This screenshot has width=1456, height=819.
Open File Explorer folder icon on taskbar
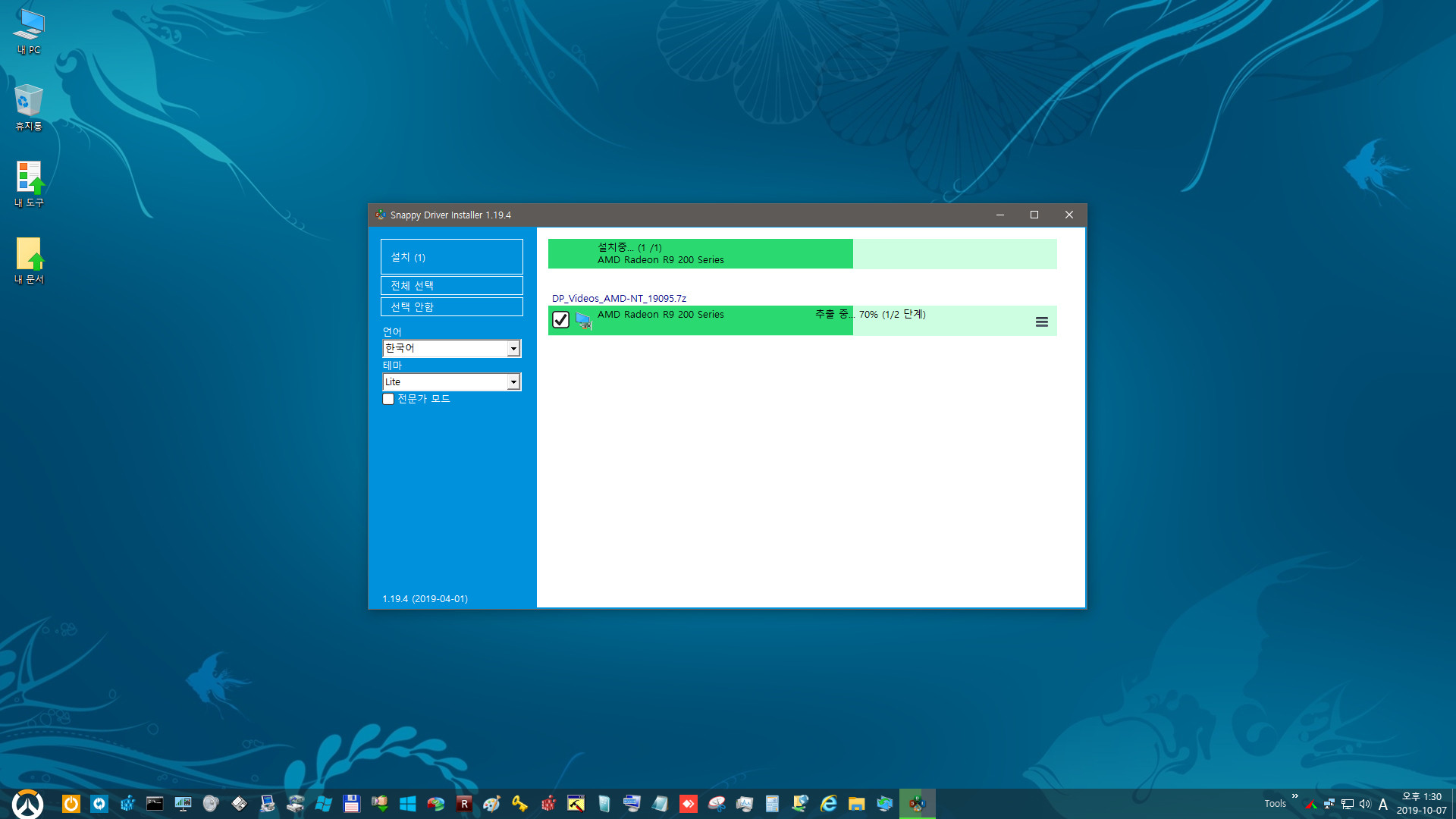856,804
